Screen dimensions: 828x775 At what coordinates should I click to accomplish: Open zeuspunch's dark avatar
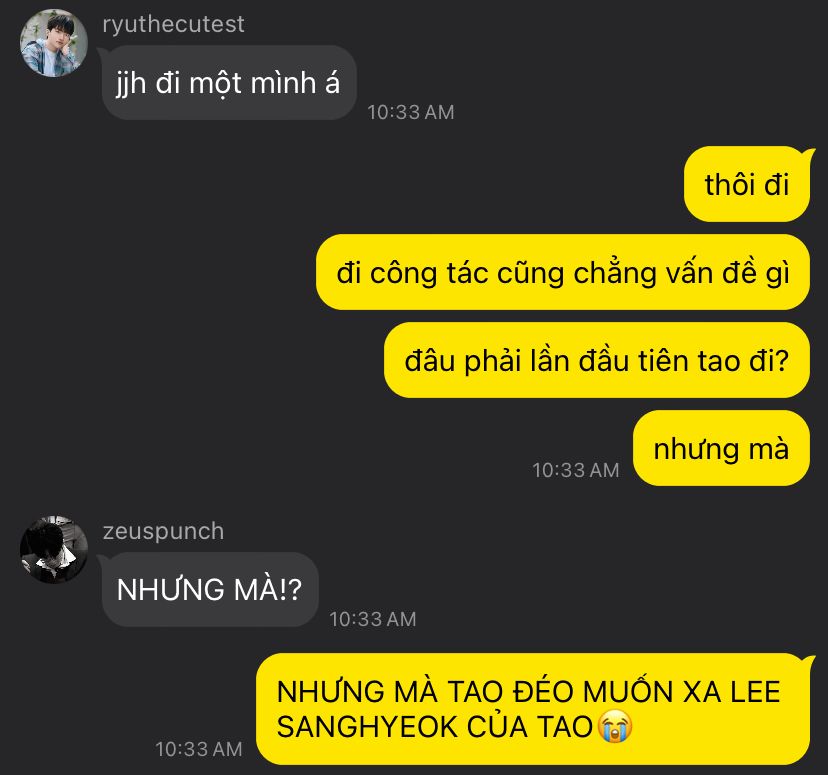click(x=53, y=550)
